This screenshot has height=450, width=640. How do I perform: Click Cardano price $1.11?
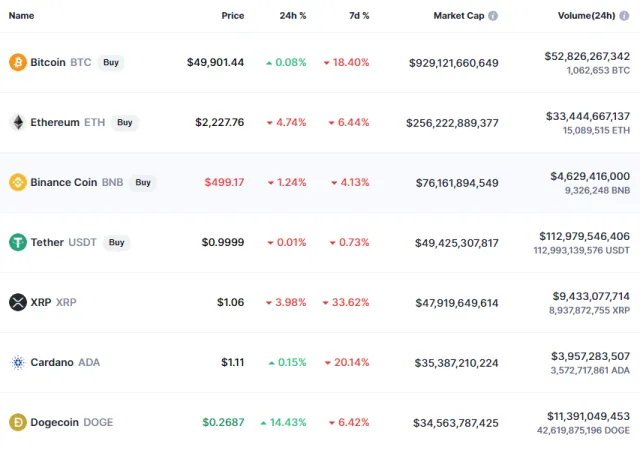(233, 363)
